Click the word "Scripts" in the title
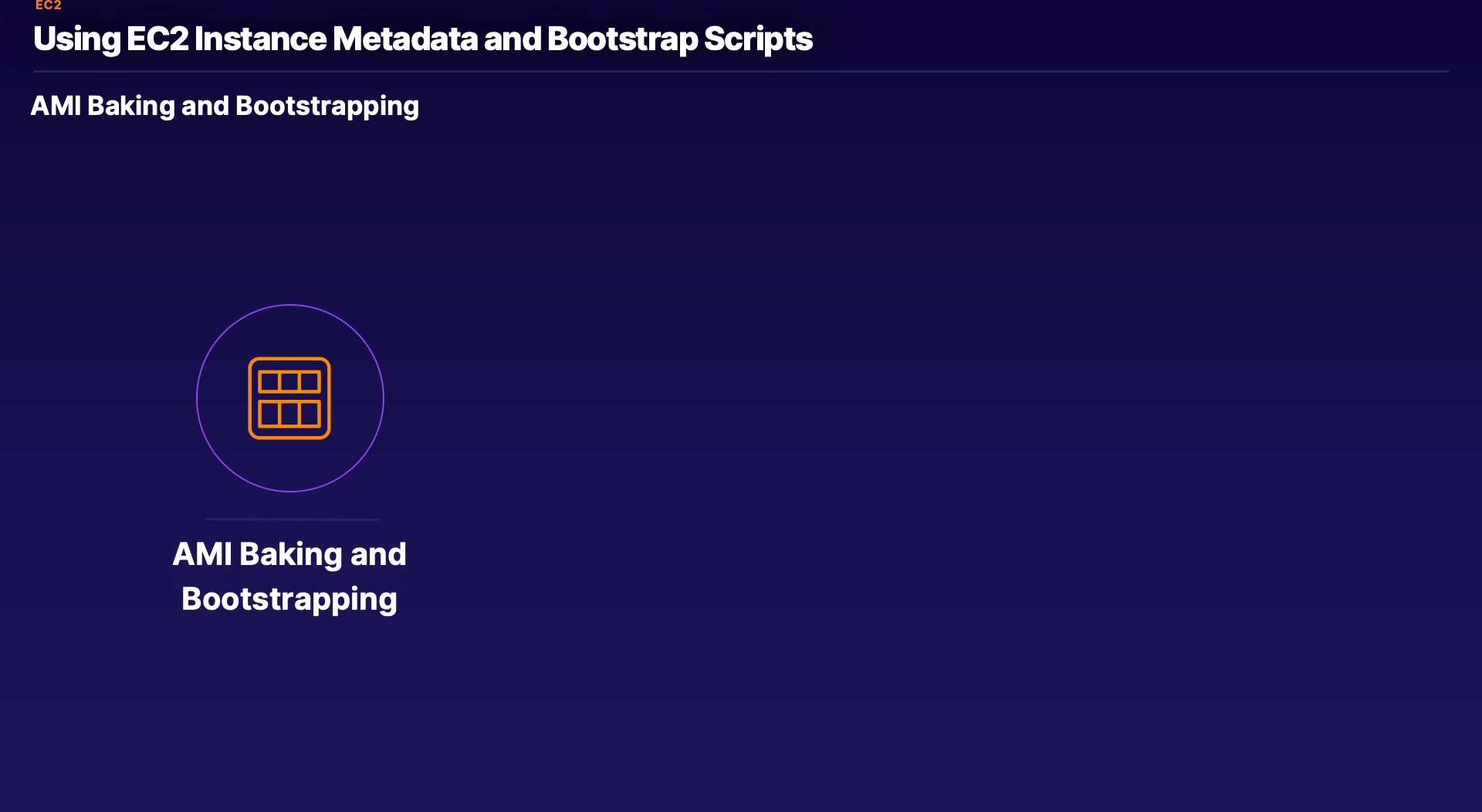The image size is (1482, 812). click(758, 39)
